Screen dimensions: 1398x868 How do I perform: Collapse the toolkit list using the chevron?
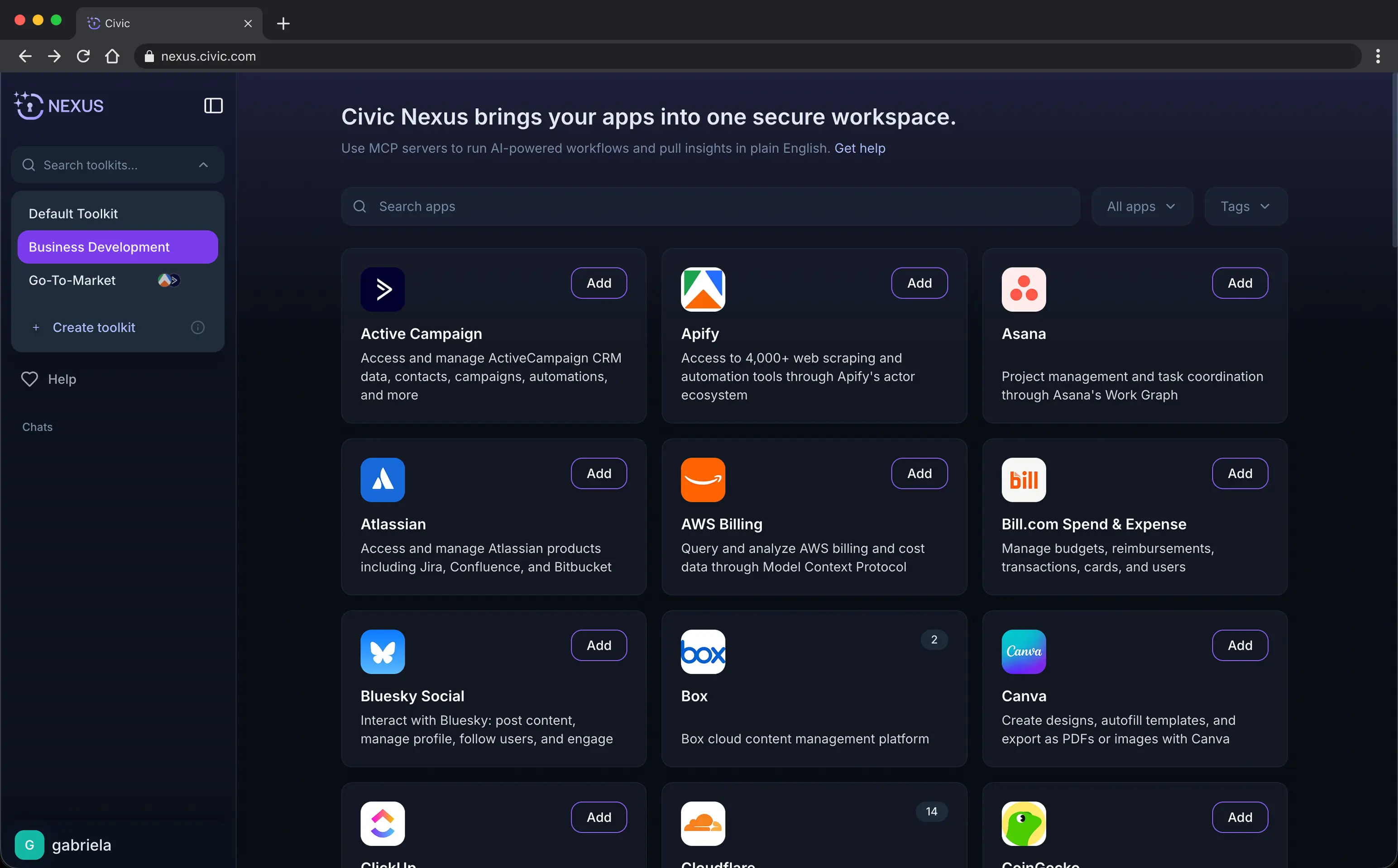click(x=203, y=165)
